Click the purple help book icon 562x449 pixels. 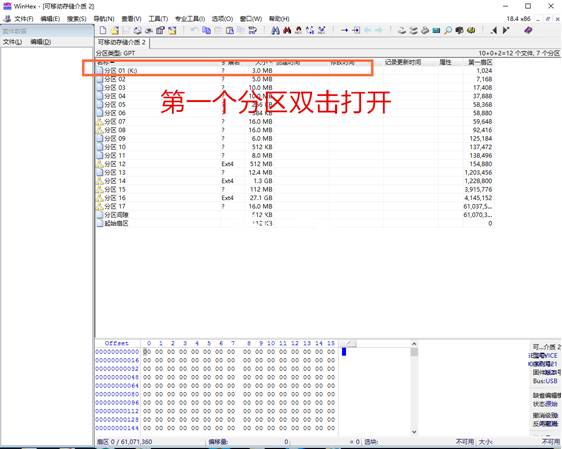[528, 30]
